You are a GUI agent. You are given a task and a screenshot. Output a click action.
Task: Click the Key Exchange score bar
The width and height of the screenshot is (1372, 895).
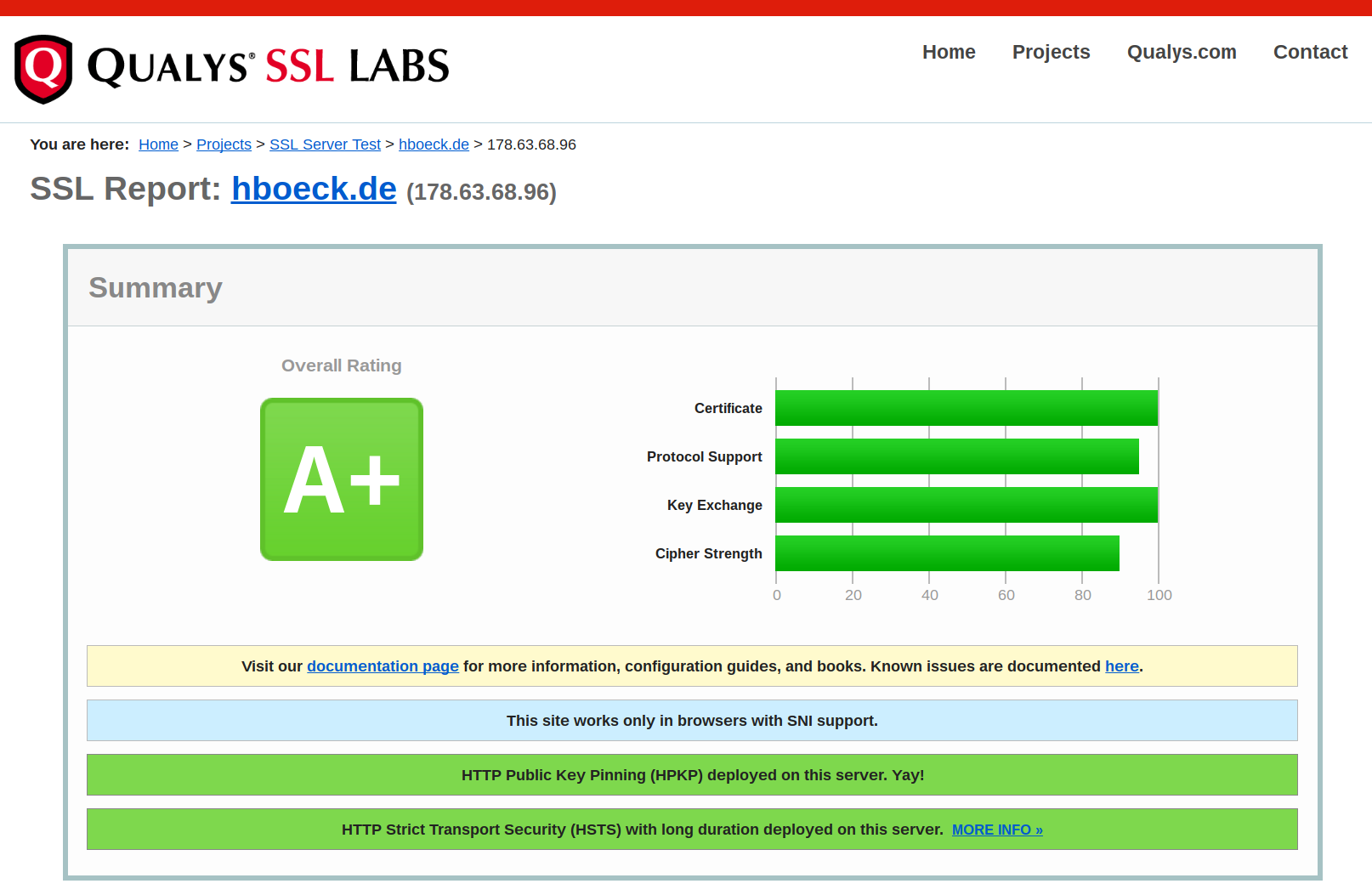[x=966, y=505]
